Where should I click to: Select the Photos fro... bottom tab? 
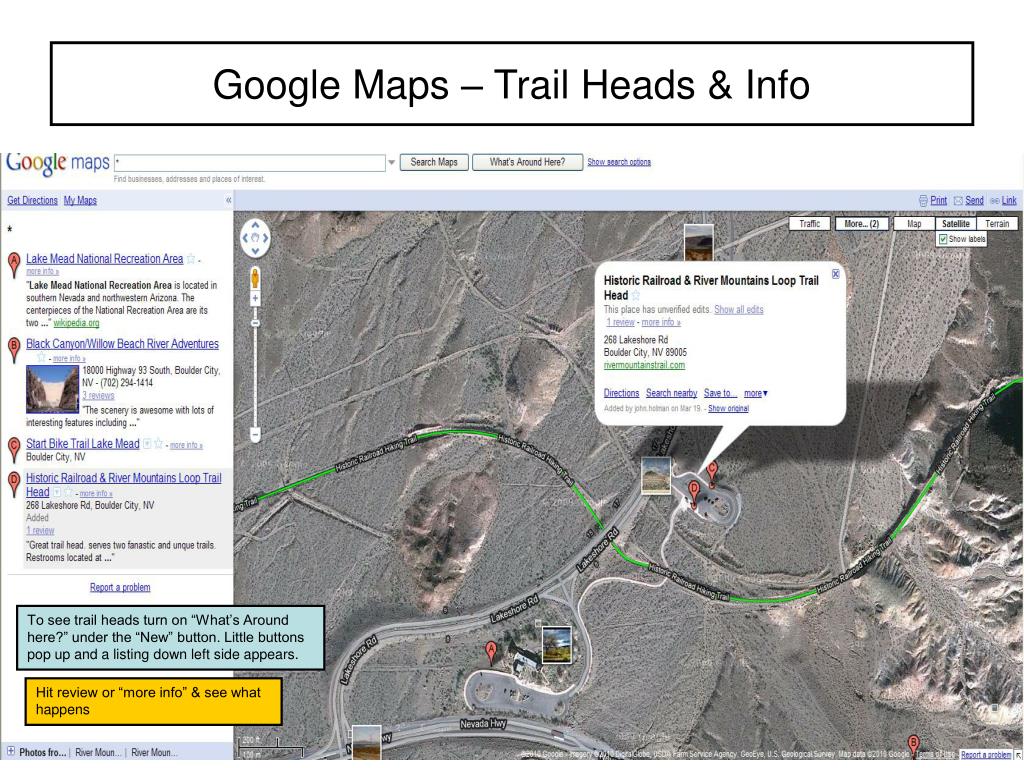point(42,752)
